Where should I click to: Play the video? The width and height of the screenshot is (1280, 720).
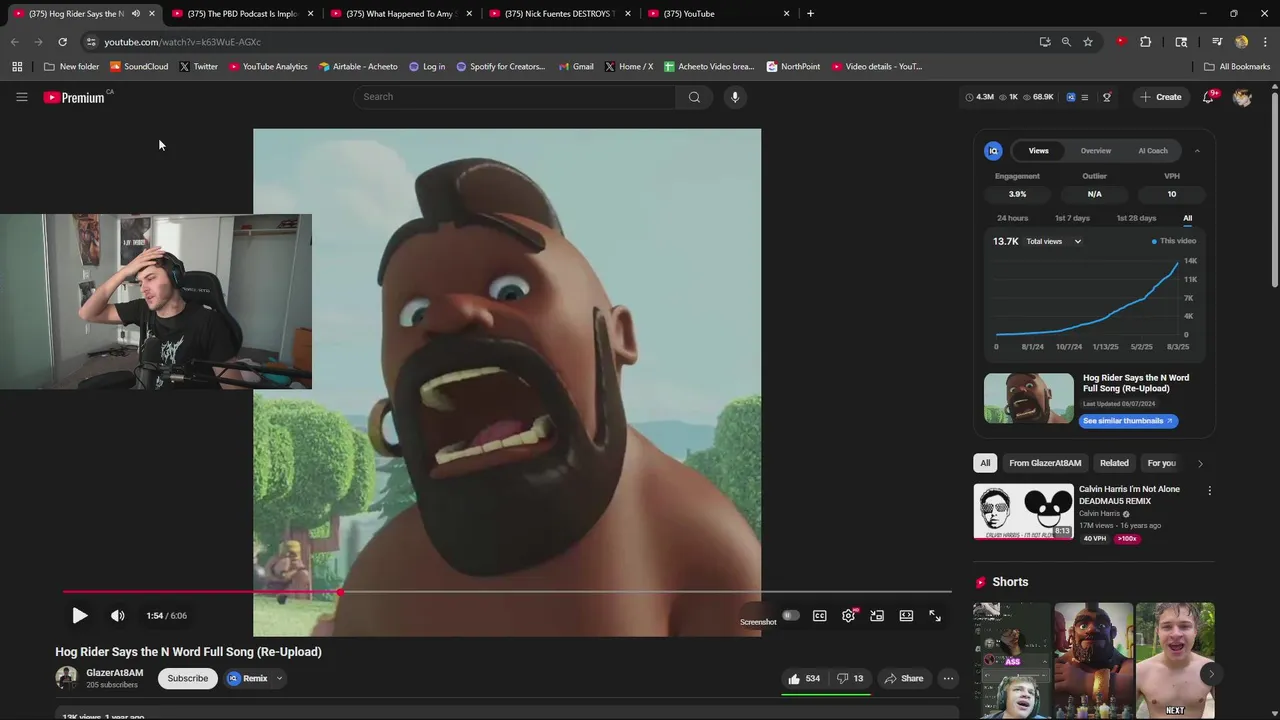pyautogui.click(x=80, y=616)
